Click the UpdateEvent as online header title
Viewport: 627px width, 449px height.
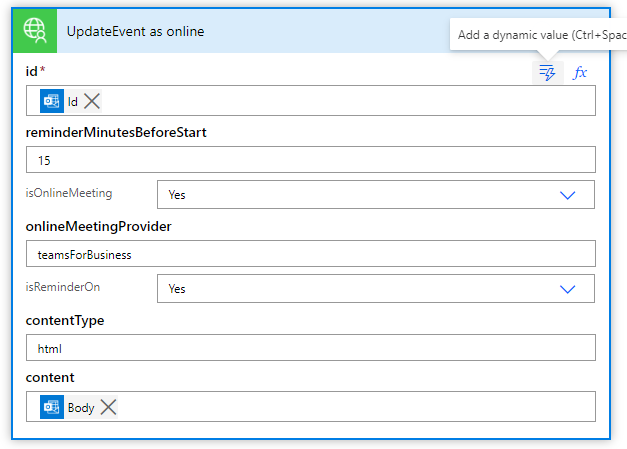[x=136, y=31]
